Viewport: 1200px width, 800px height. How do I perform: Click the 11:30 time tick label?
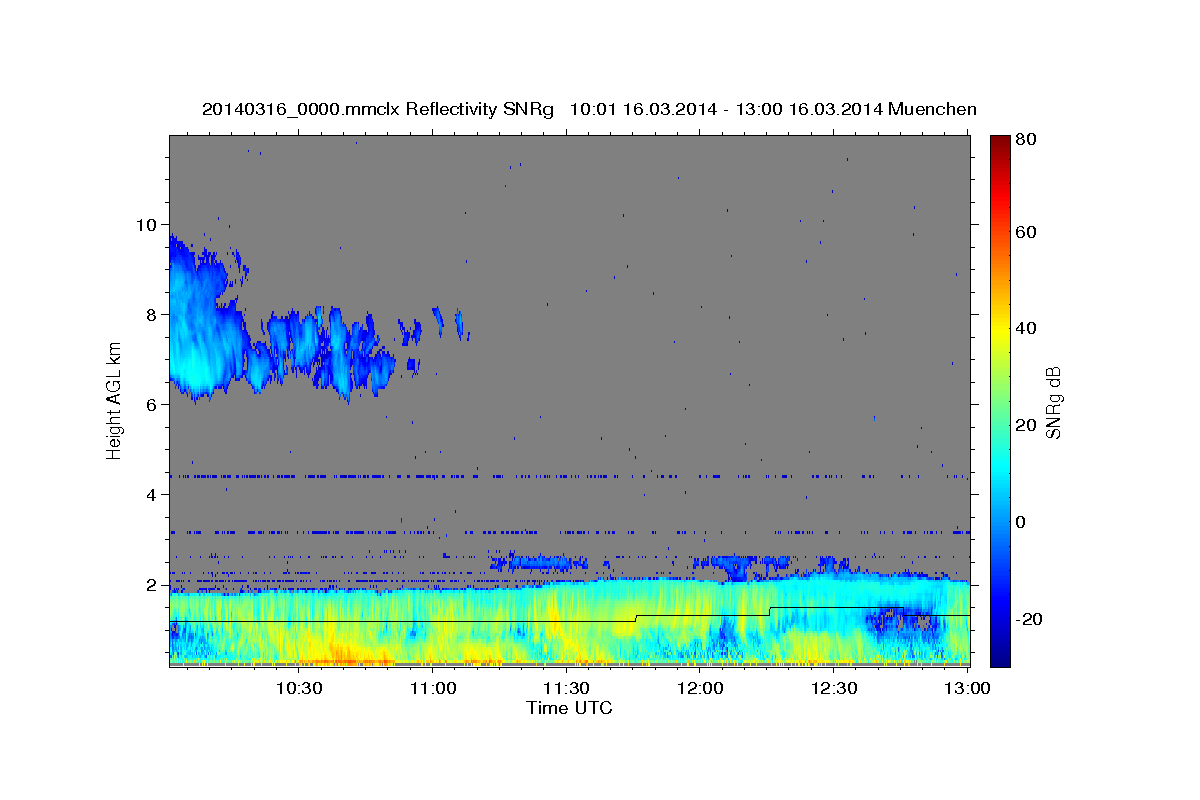coord(566,688)
